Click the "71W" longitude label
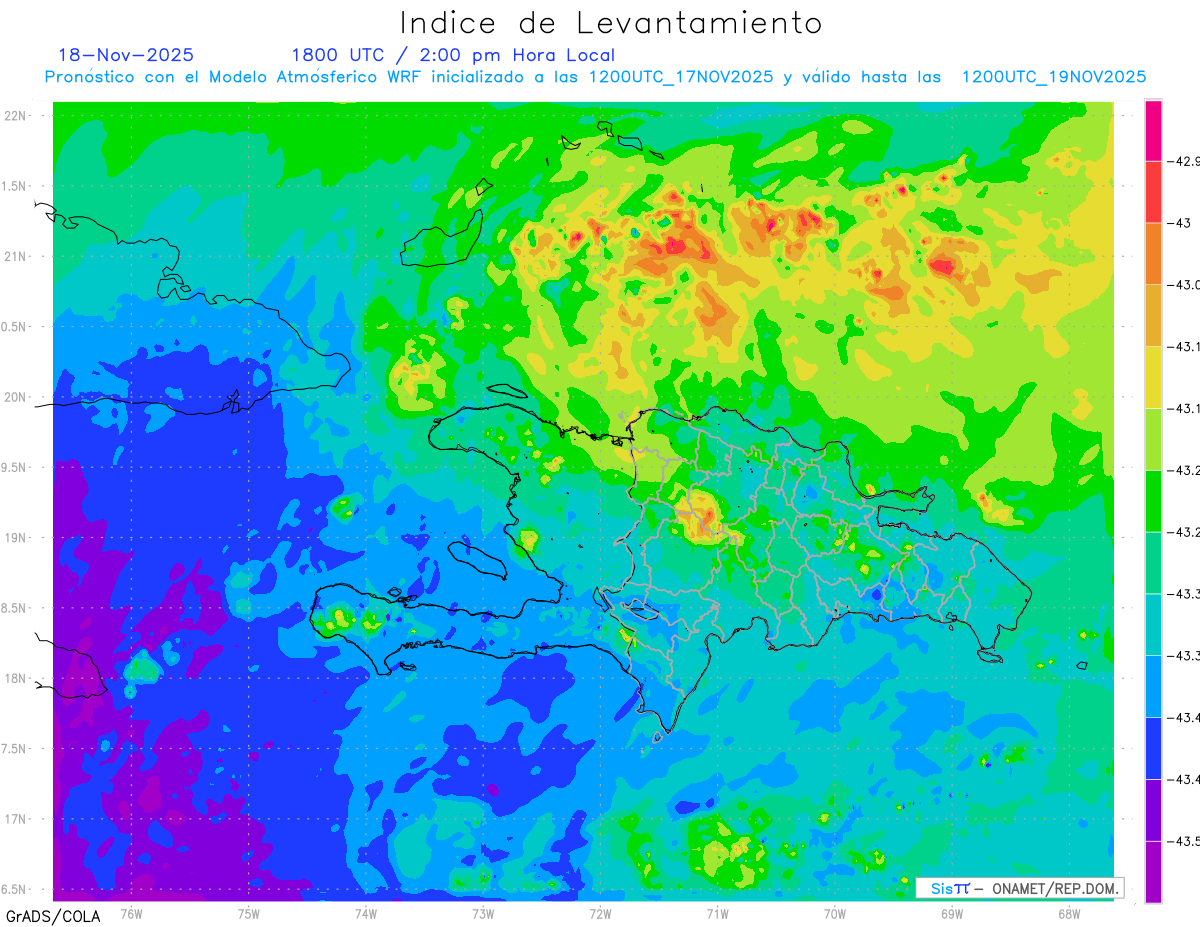The height and width of the screenshot is (927, 1200). click(x=717, y=912)
